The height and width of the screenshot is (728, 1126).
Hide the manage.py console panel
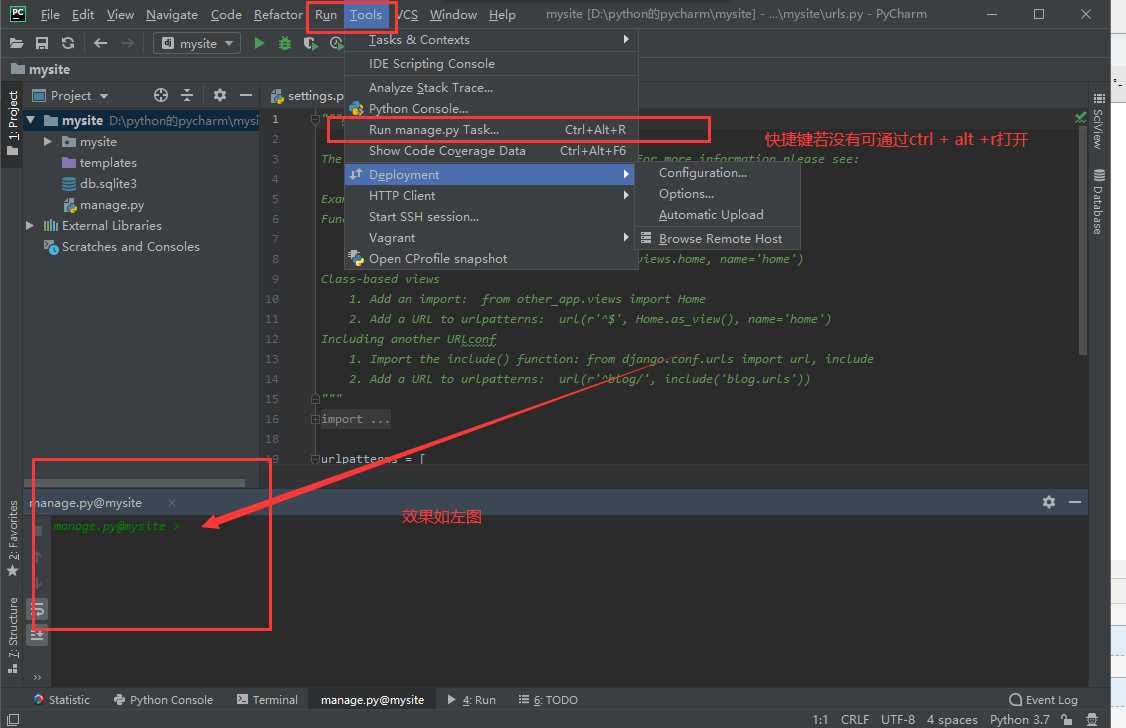pyautogui.click(x=1075, y=502)
